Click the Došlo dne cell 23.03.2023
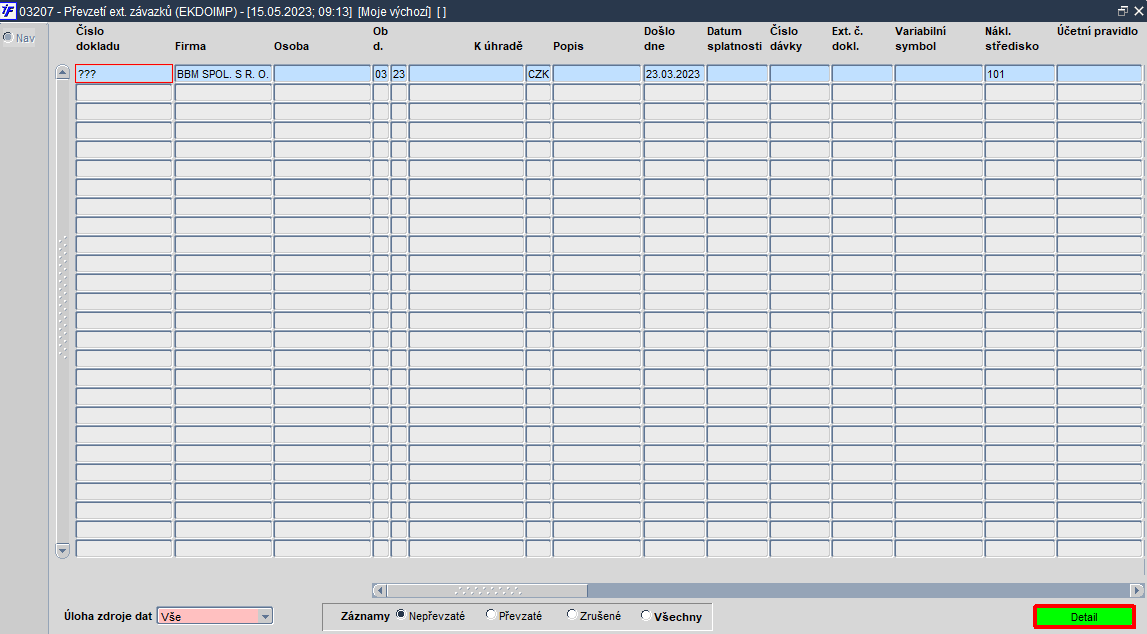Viewport: 1147px width, 634px height. coord(674,74)
